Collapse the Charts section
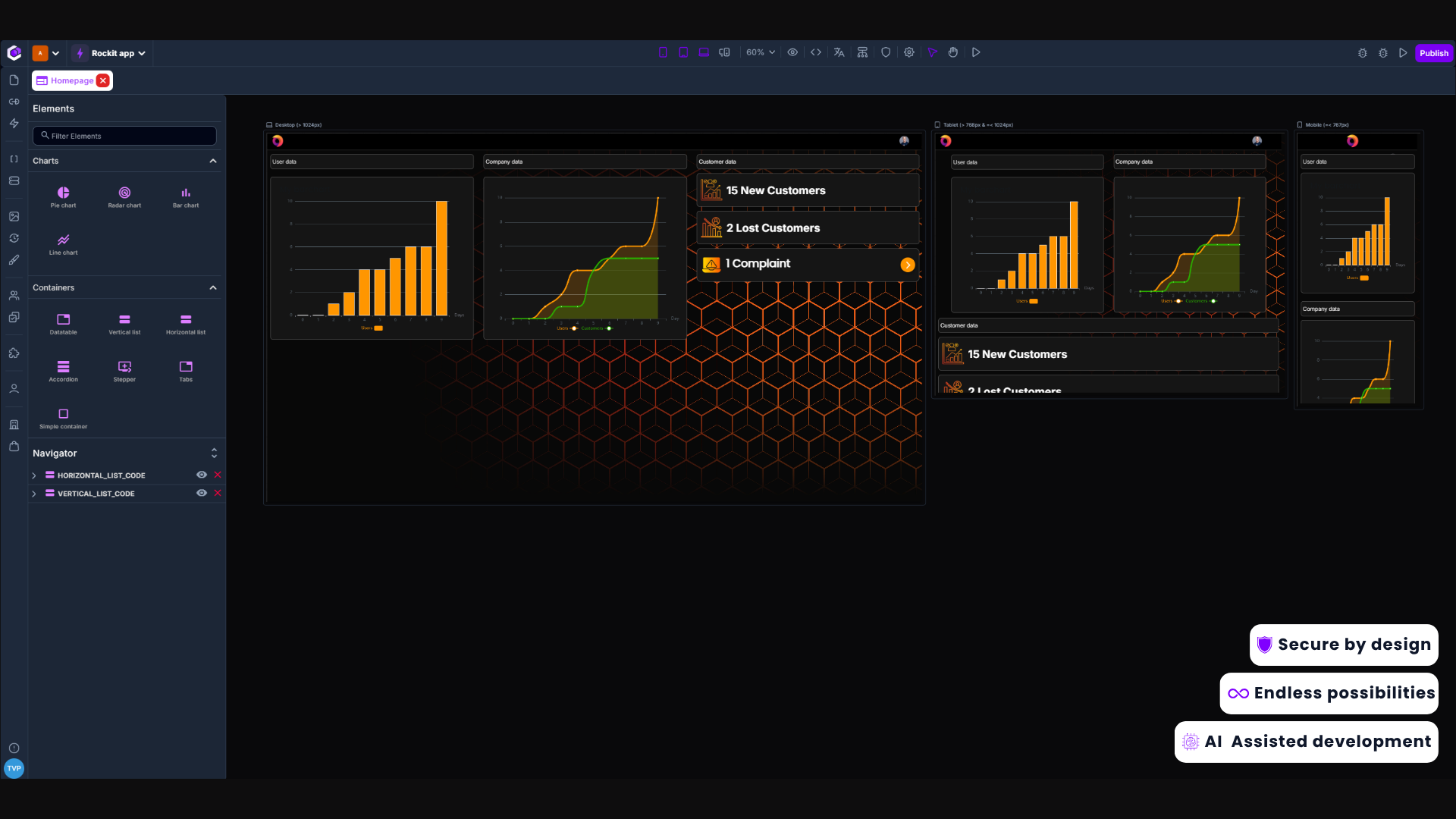 (213, 161)
